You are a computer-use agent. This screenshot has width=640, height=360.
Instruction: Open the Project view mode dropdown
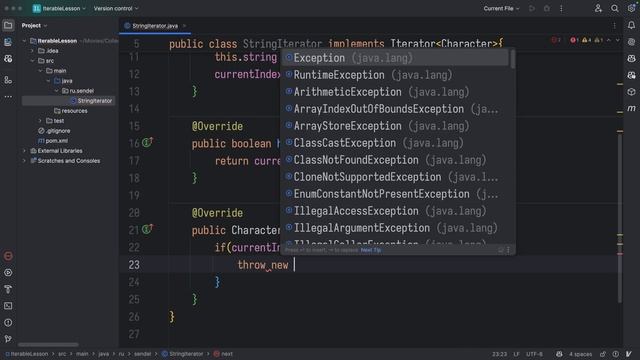click(35, 25)
